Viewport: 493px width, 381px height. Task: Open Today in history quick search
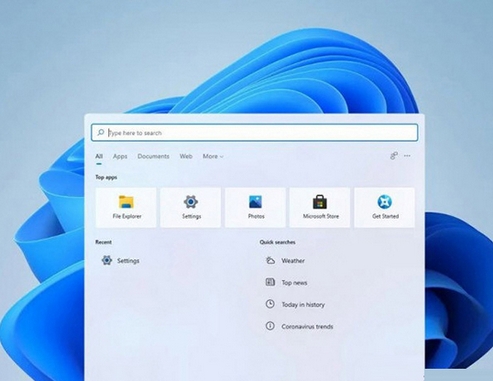click(x=295, y=304)
